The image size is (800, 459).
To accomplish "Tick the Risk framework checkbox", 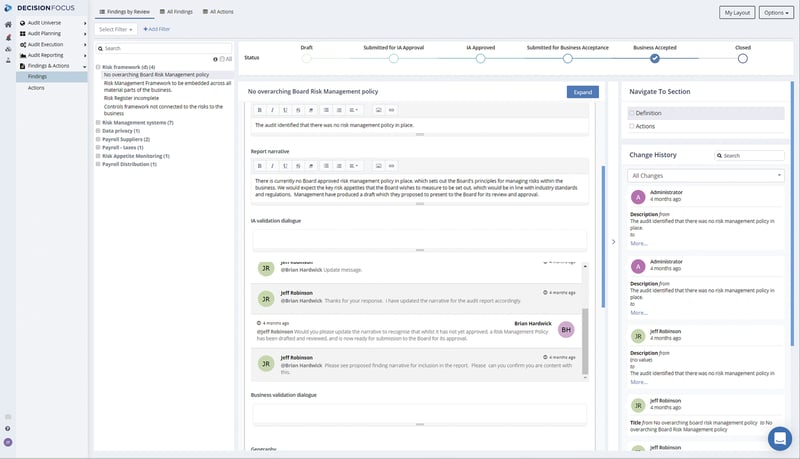I will click(98, 67).
